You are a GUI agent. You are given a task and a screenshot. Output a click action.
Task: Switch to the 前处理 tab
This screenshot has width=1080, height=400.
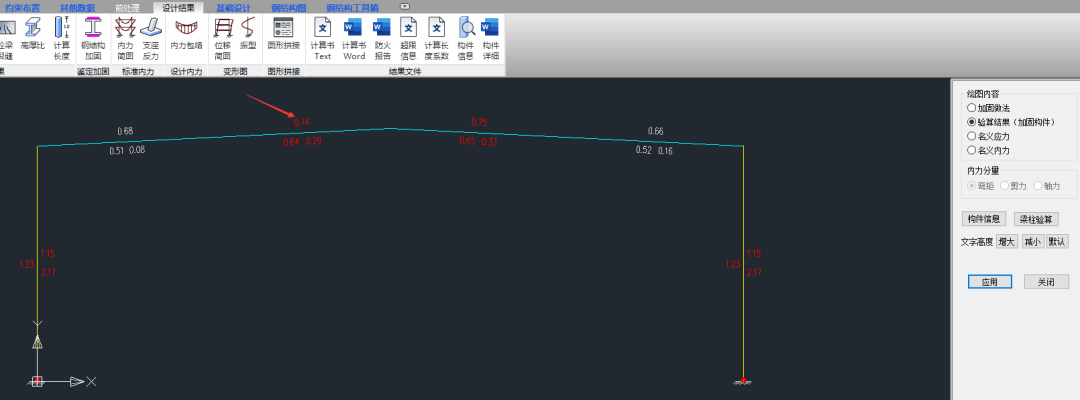[x=127, y=8]
